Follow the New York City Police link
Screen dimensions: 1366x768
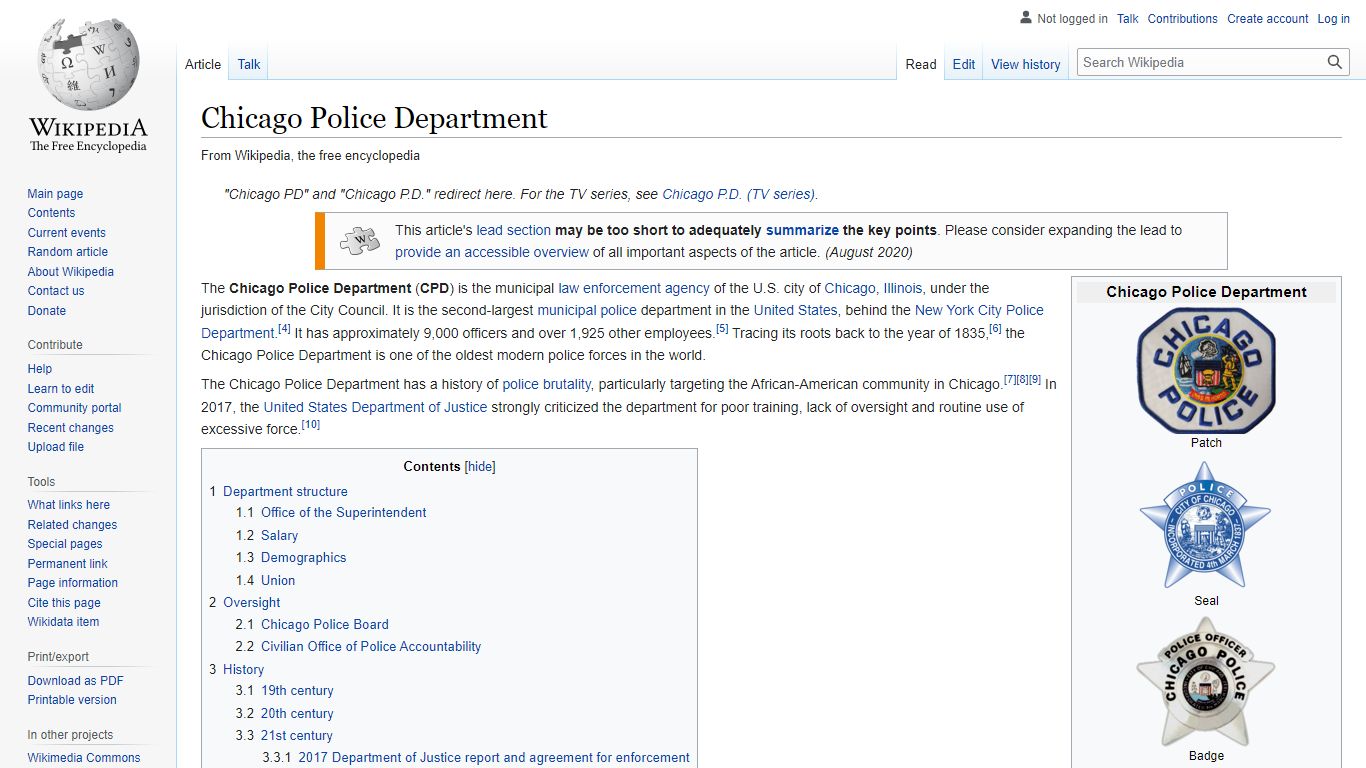(x=979, y=310)
